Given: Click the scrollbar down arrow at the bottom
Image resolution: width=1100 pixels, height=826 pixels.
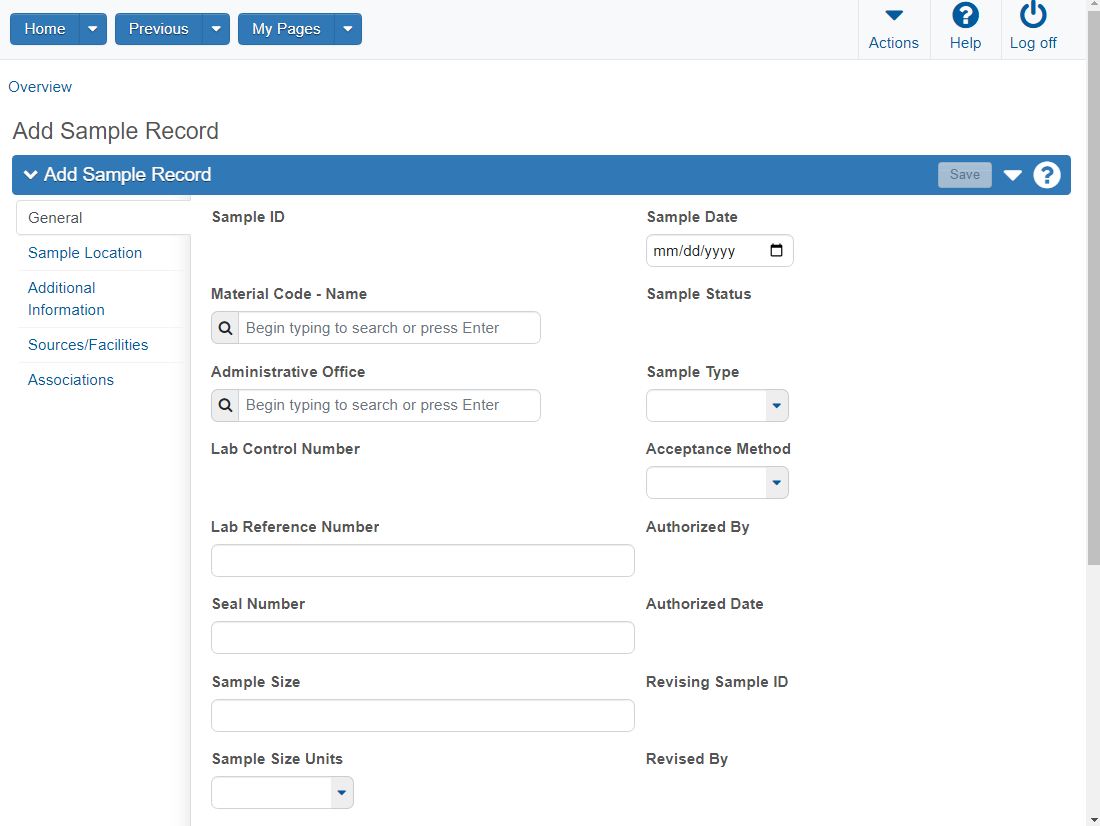Looking at the screenshot, I should coord(1093,820).
